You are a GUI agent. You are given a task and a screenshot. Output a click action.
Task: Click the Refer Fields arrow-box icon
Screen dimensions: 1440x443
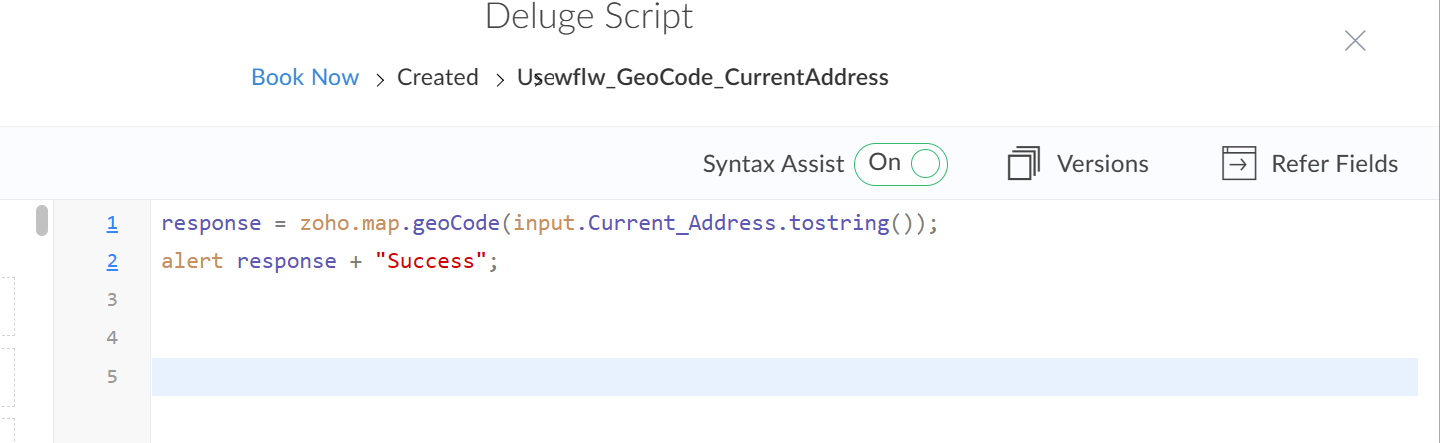1239,163
